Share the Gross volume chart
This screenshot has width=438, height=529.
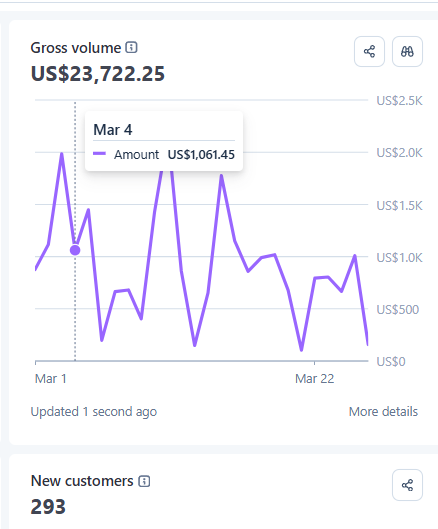click(369, 52)
